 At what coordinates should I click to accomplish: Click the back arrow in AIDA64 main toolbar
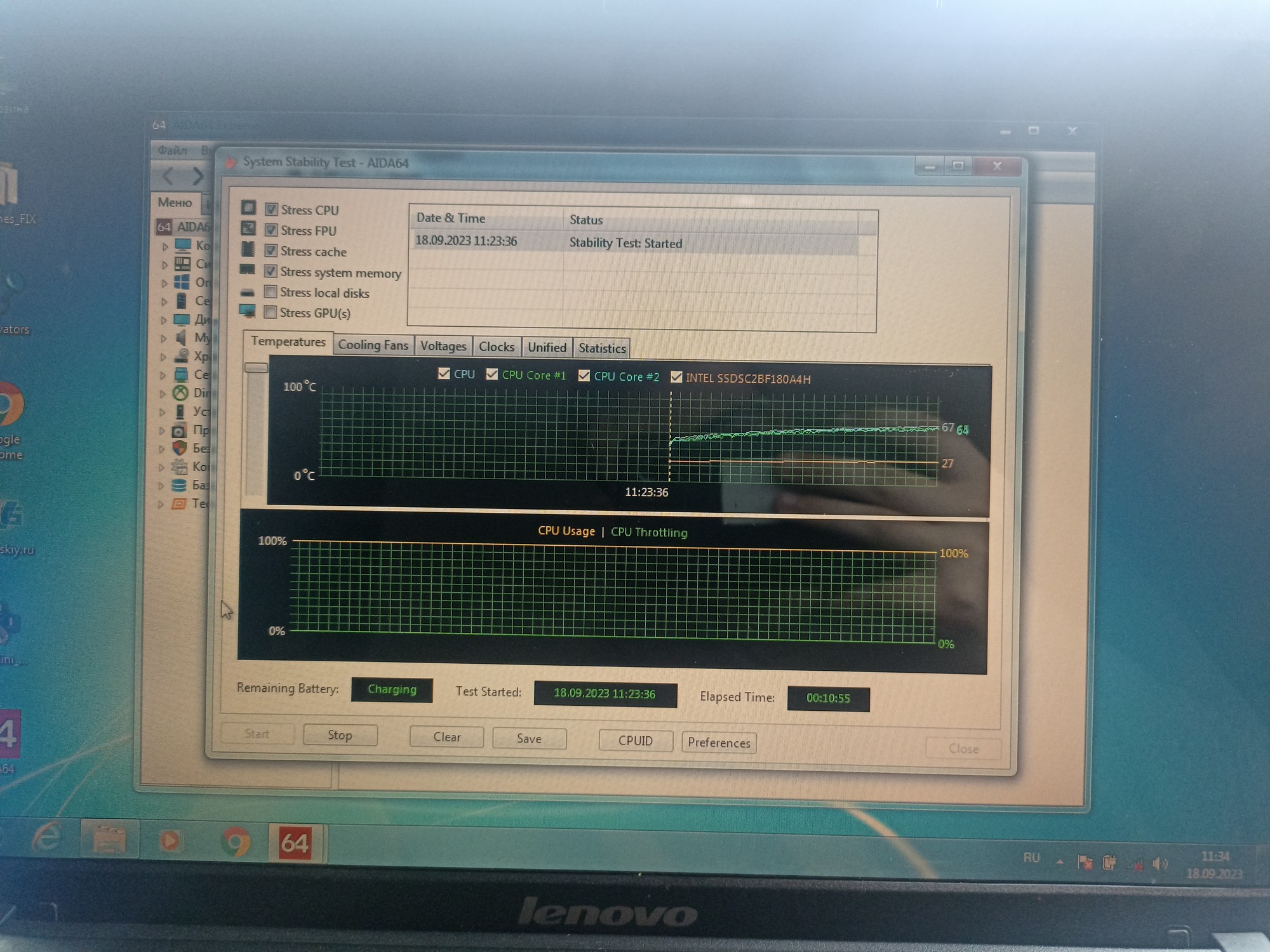point(168,176)
